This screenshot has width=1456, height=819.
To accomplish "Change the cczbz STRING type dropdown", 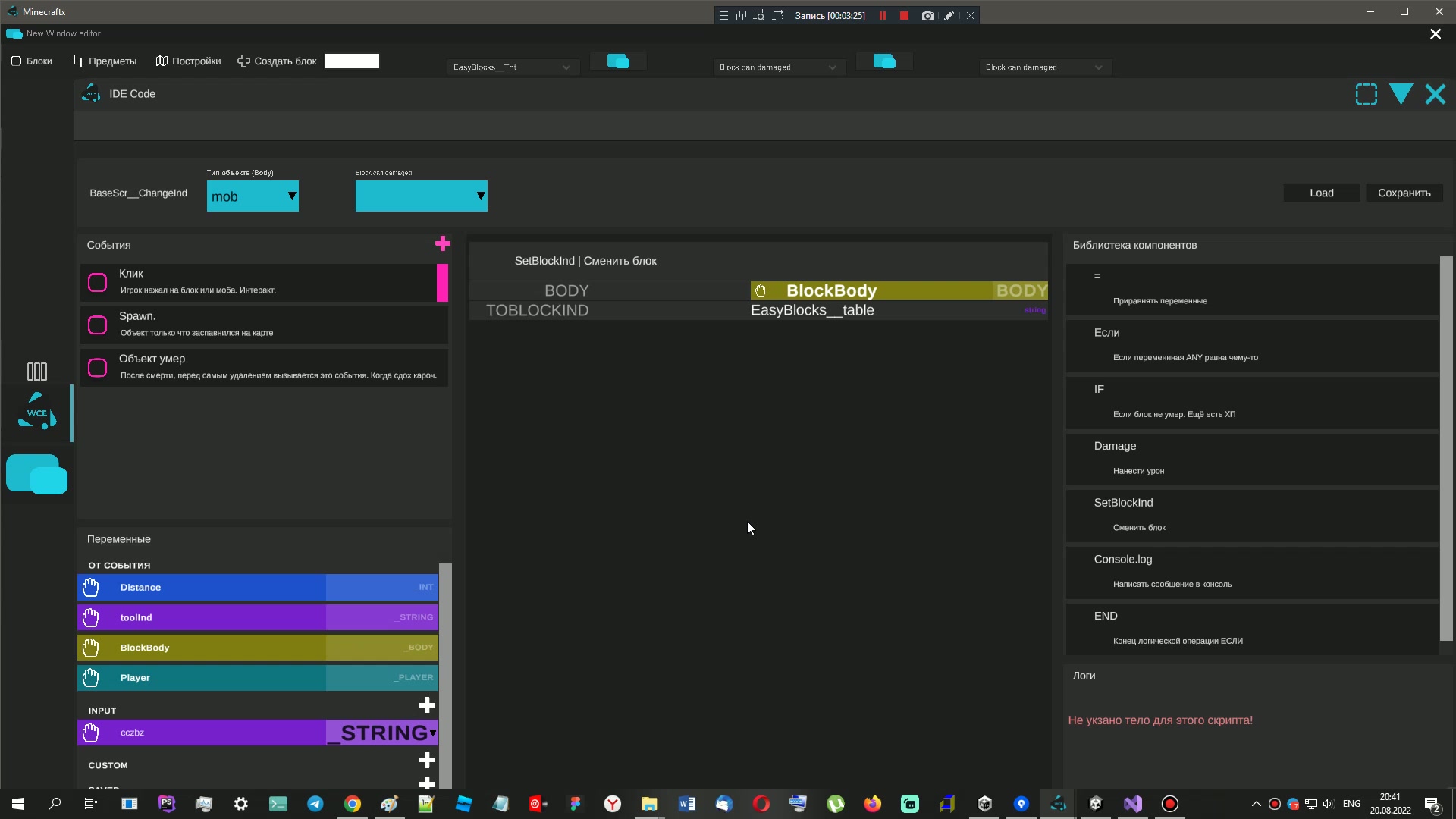I will [382, 733].
